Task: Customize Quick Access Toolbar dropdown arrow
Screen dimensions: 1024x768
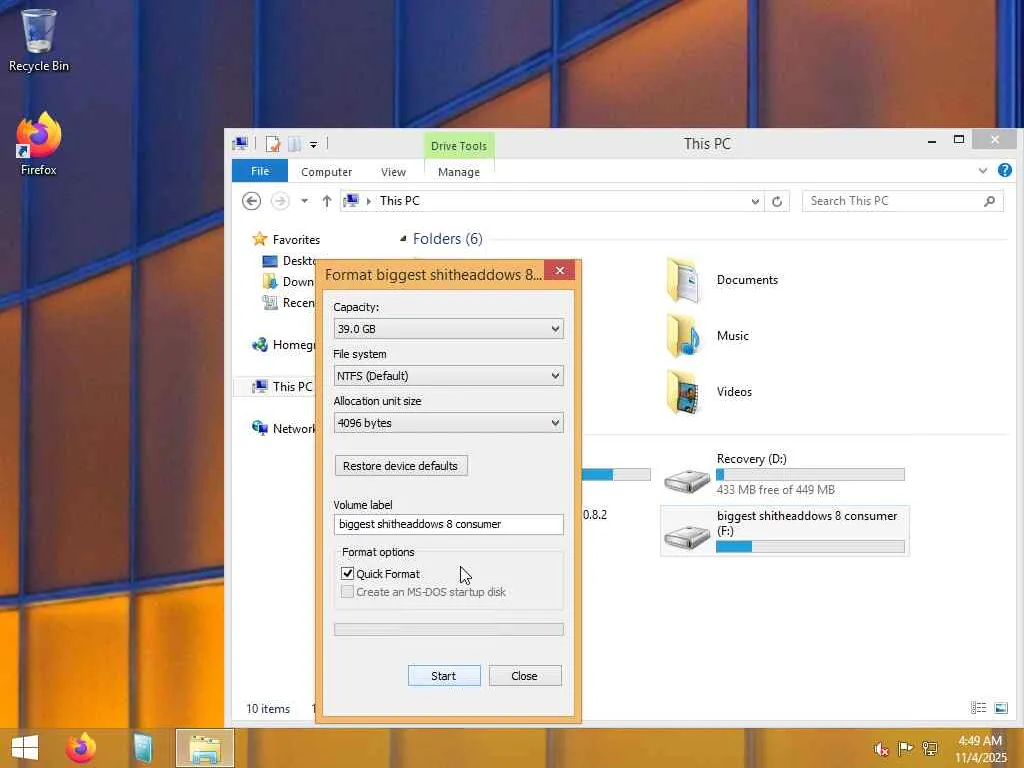Action: click(313, 144)
